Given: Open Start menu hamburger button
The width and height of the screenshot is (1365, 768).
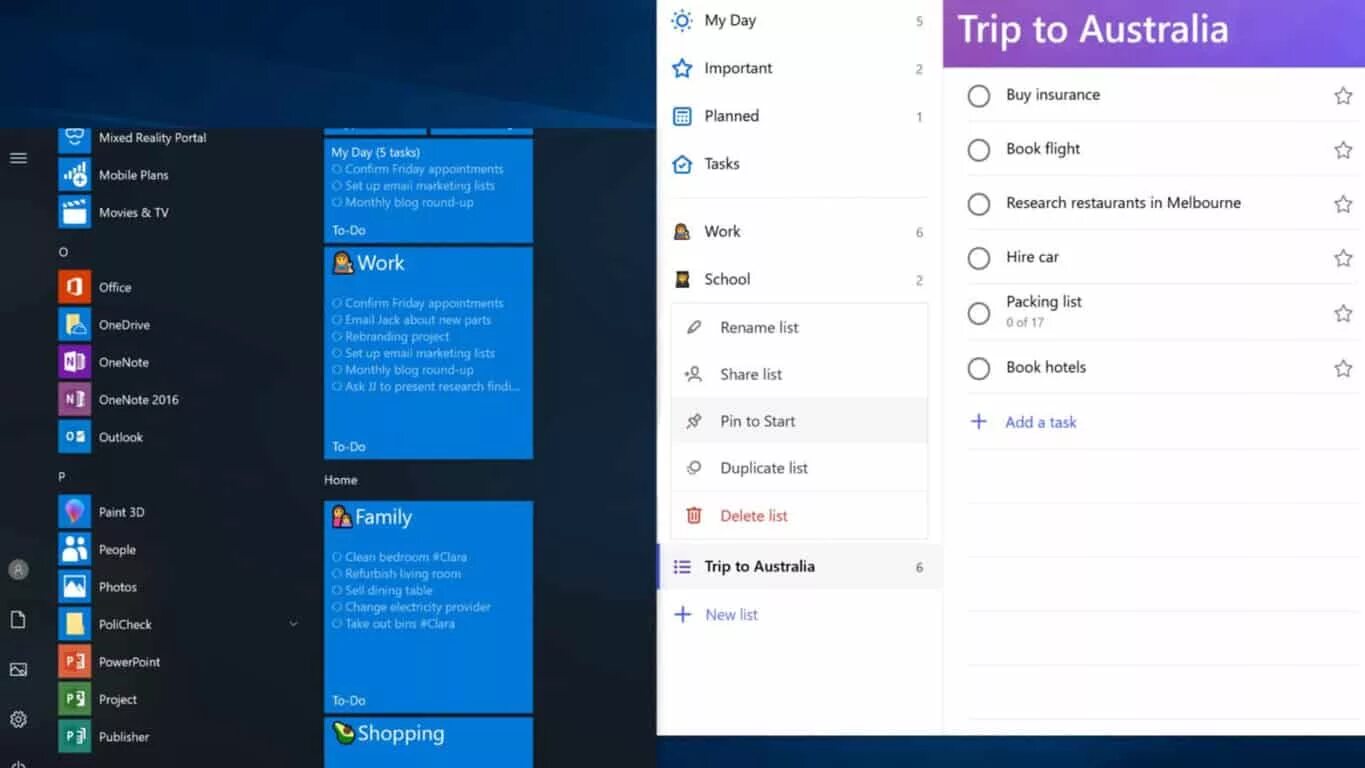Looking at the screenshot, I should [x=18, y=158].
